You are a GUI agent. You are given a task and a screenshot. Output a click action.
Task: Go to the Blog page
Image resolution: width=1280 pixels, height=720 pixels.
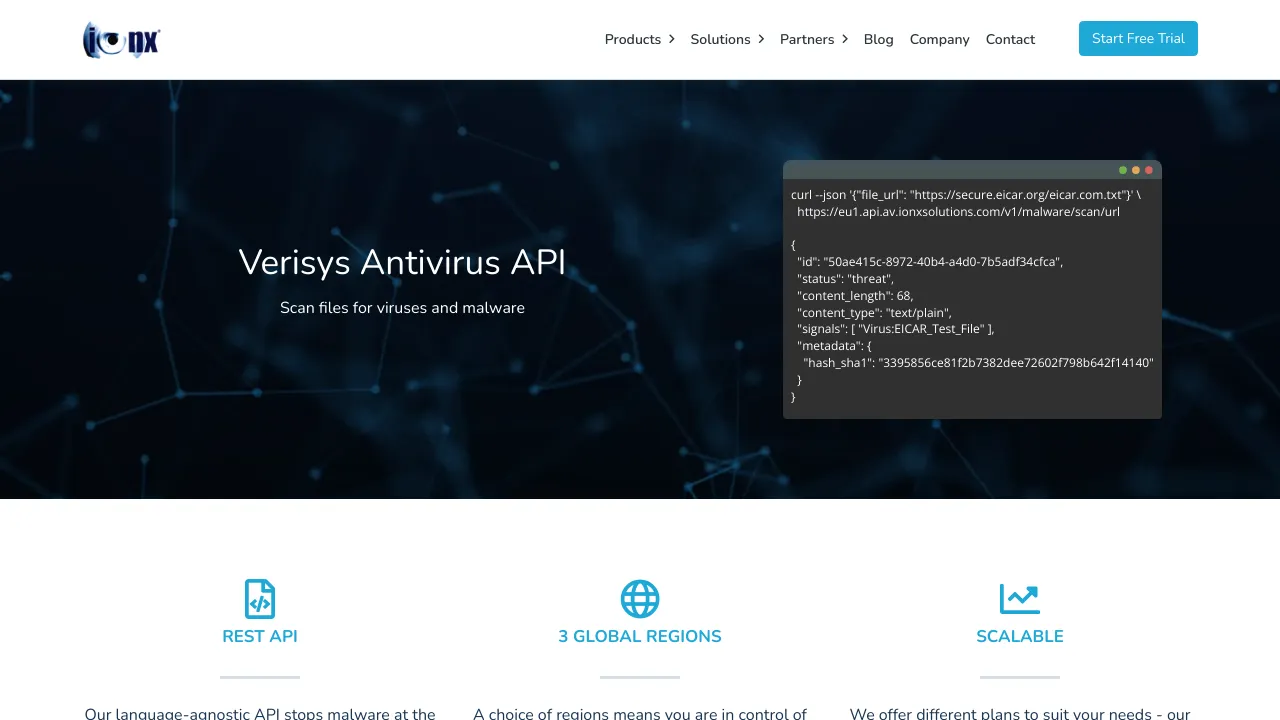[879, 39]
